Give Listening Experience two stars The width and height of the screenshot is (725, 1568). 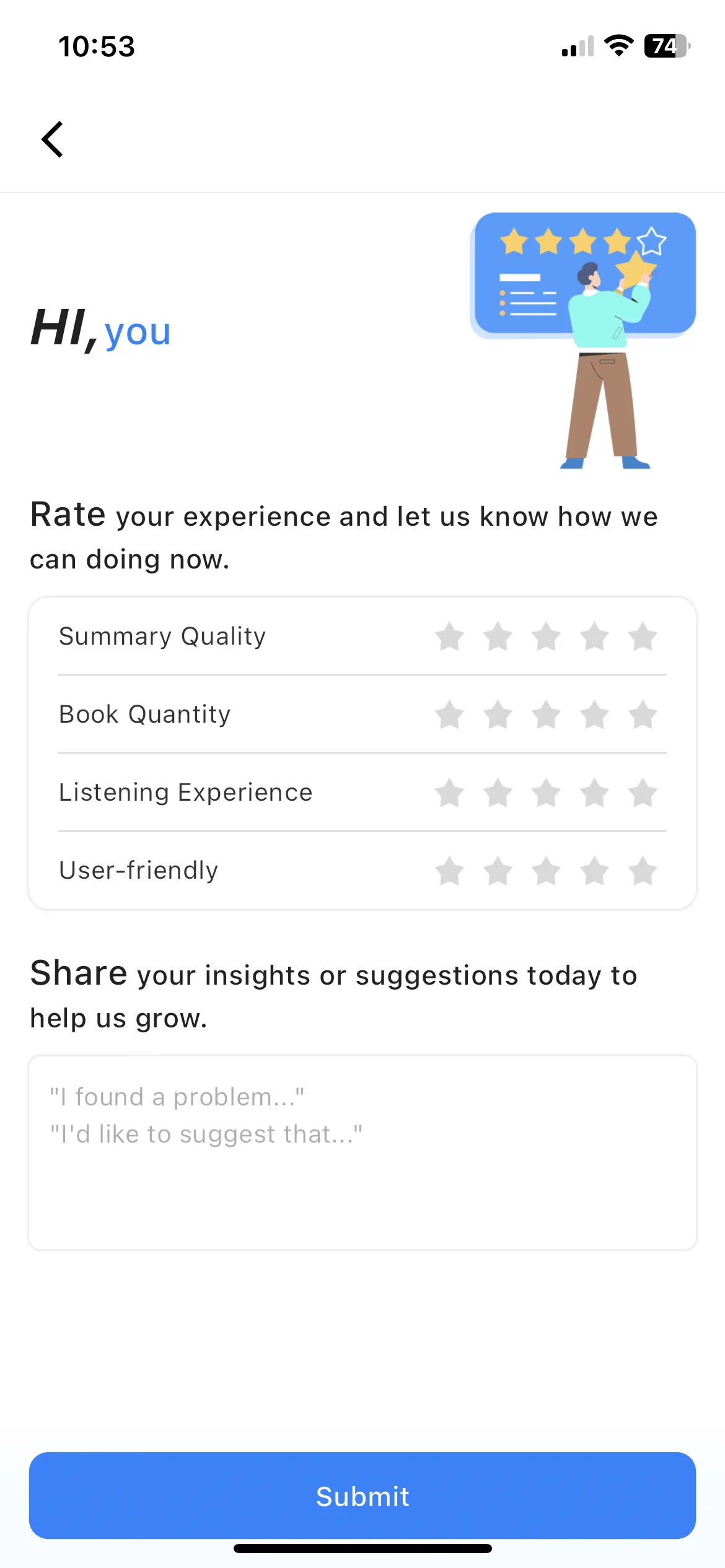498,793
